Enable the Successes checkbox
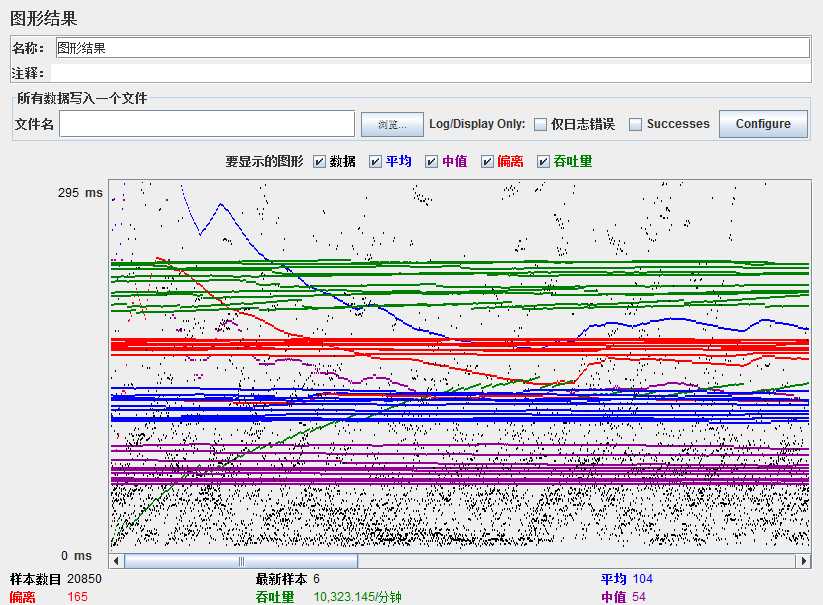The image size is (823, 605). pyautogui.click(x=635, y=124)
